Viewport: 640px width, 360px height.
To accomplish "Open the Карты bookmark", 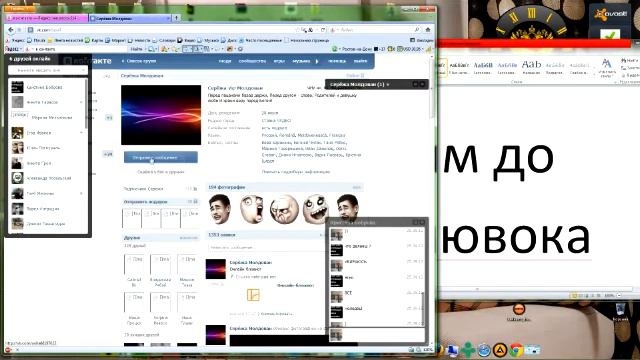I will 94,40.
